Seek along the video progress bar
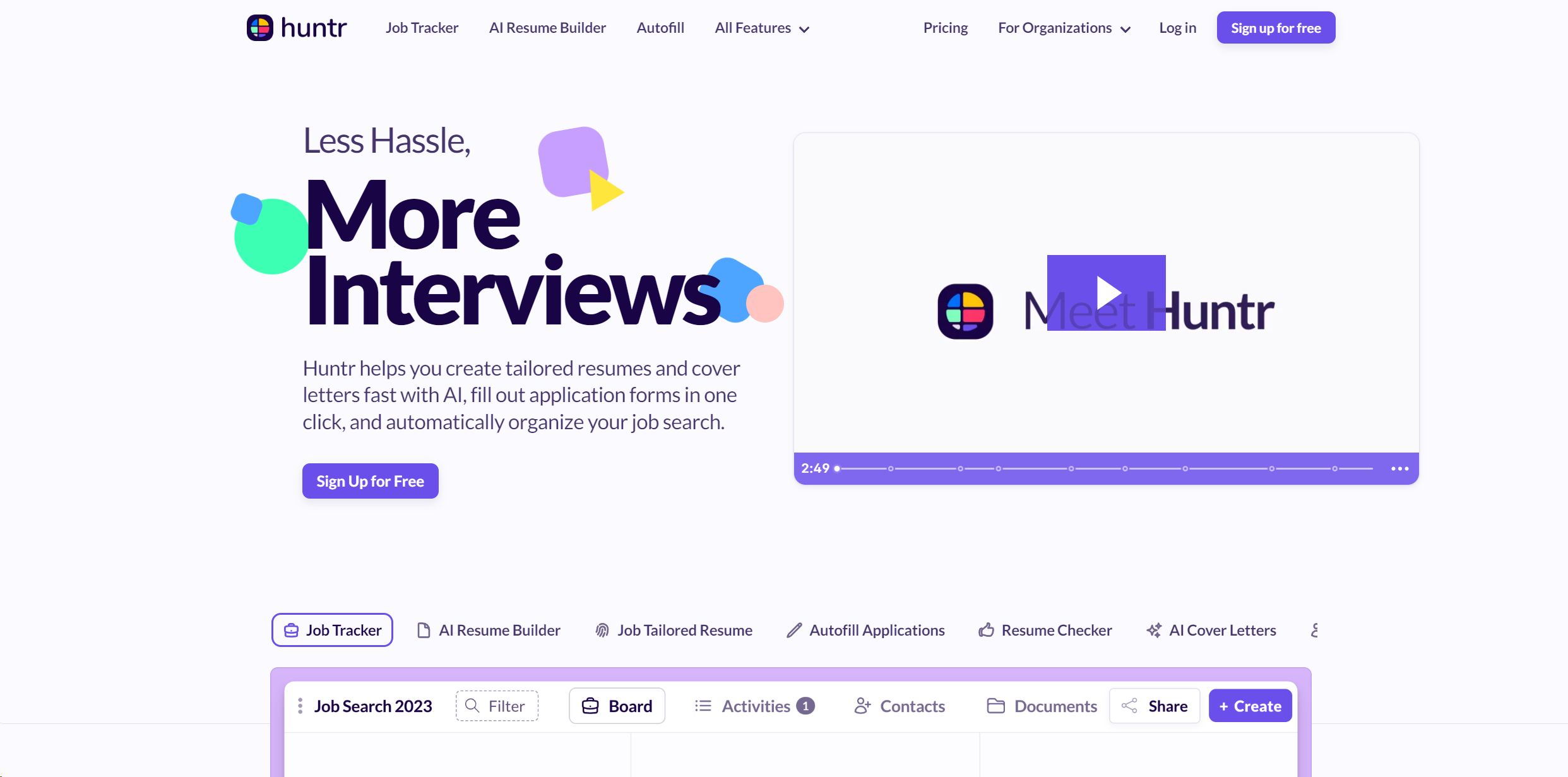1568x777 pixels. coord(1105,468)
